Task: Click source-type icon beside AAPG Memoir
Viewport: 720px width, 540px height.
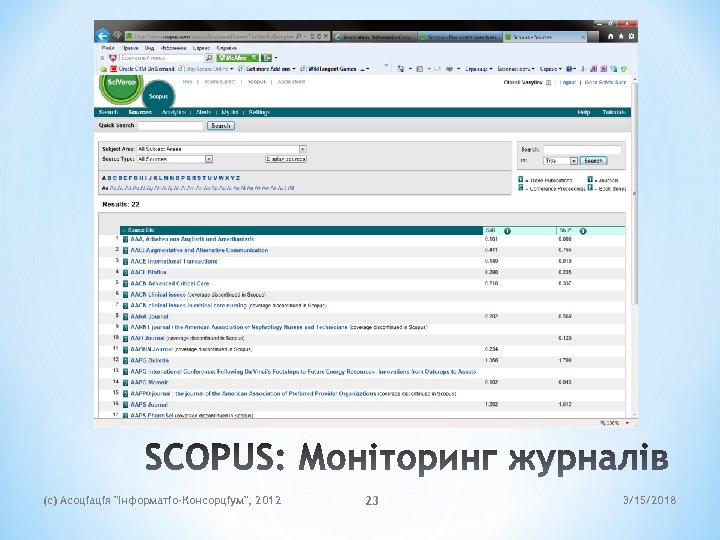Action: (125, 382)
